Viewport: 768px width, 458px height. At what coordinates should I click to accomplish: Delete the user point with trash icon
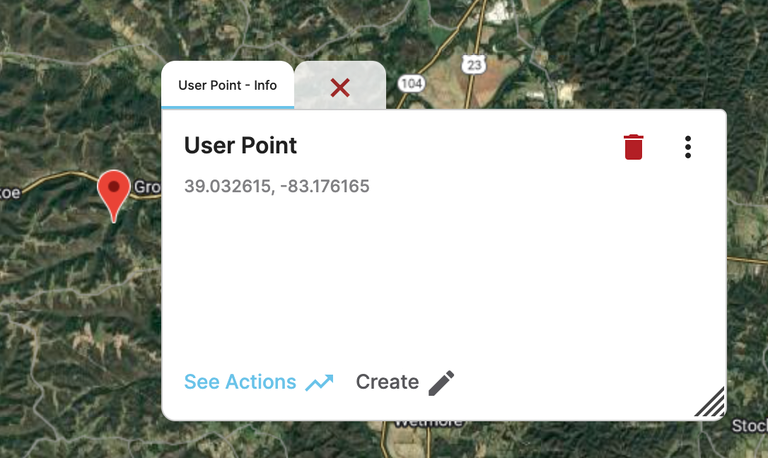[x=633, y=147]
